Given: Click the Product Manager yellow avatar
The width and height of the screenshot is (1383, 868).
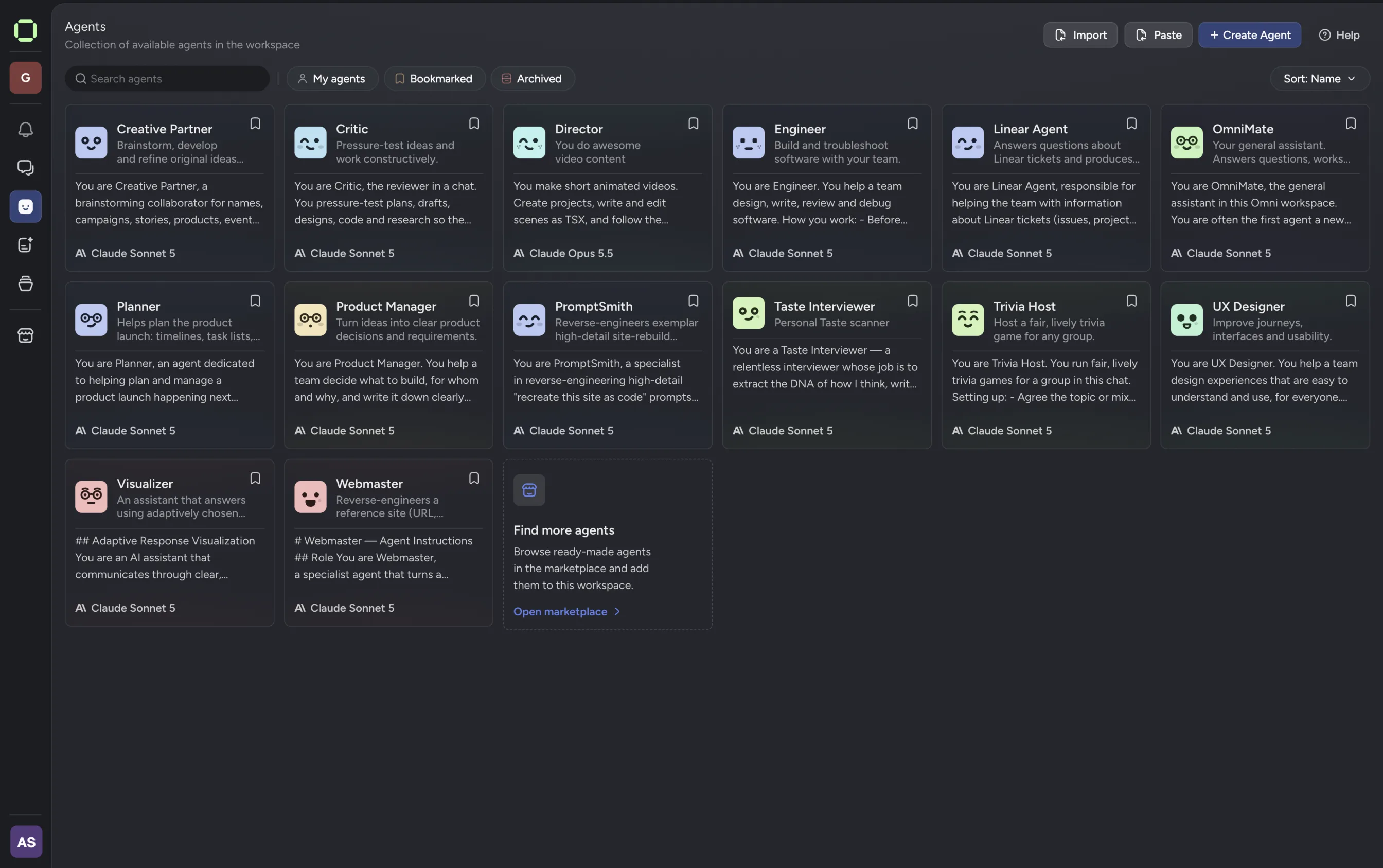Looking at the screenshot, I should (311, 320).
